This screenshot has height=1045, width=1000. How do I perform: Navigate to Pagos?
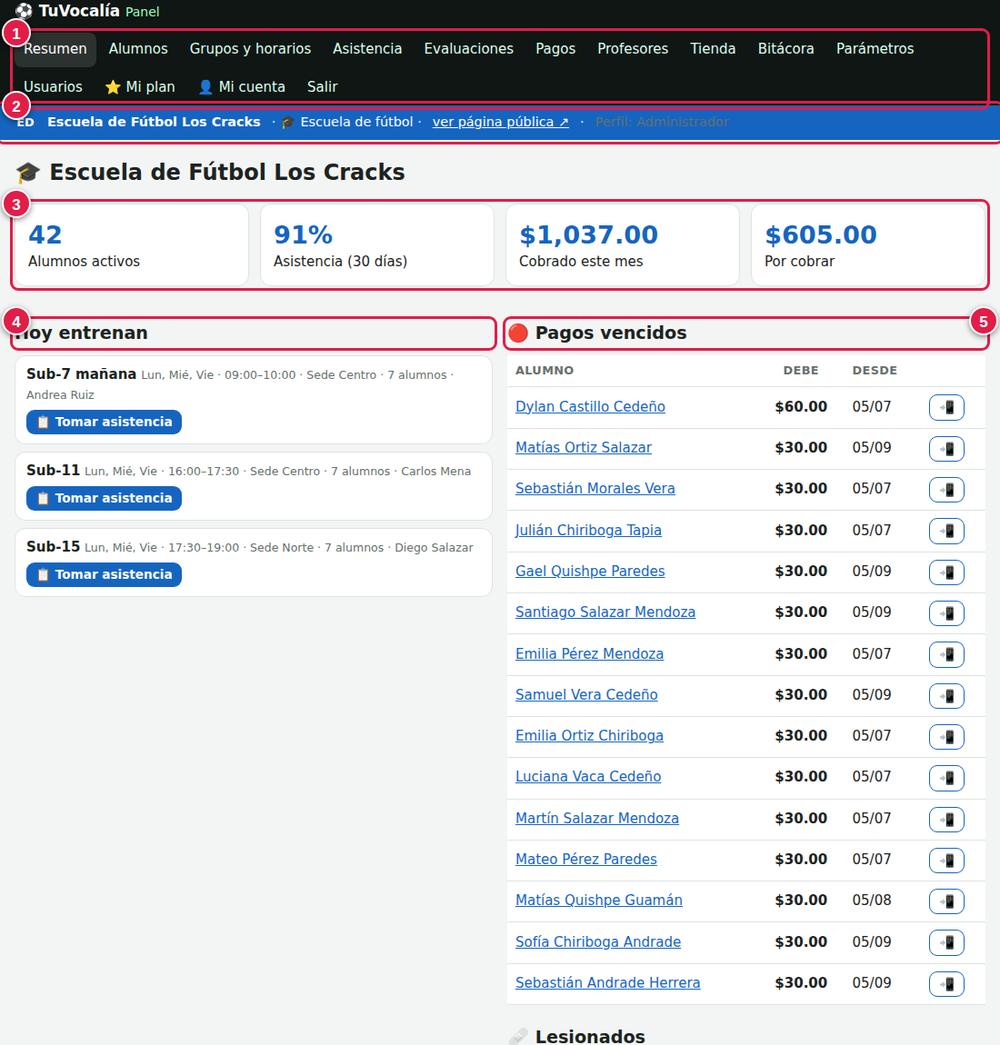(x=555, y=49)
